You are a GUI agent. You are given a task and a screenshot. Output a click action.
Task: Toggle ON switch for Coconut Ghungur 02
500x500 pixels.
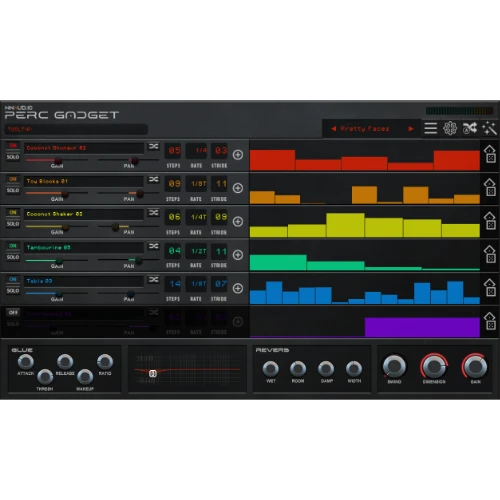13,146
